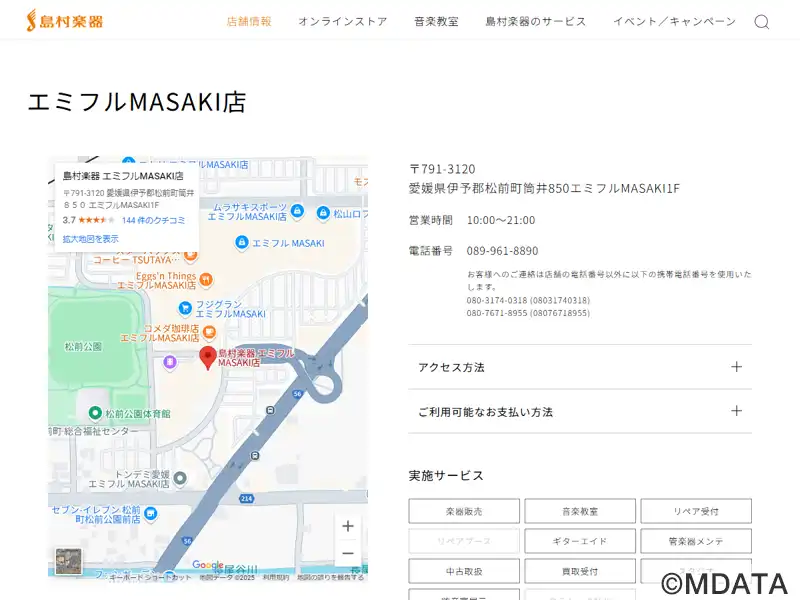Viewport: 800px width, 600px height.
Task: Click the リペア受付 service button
Action: point(696,511)
